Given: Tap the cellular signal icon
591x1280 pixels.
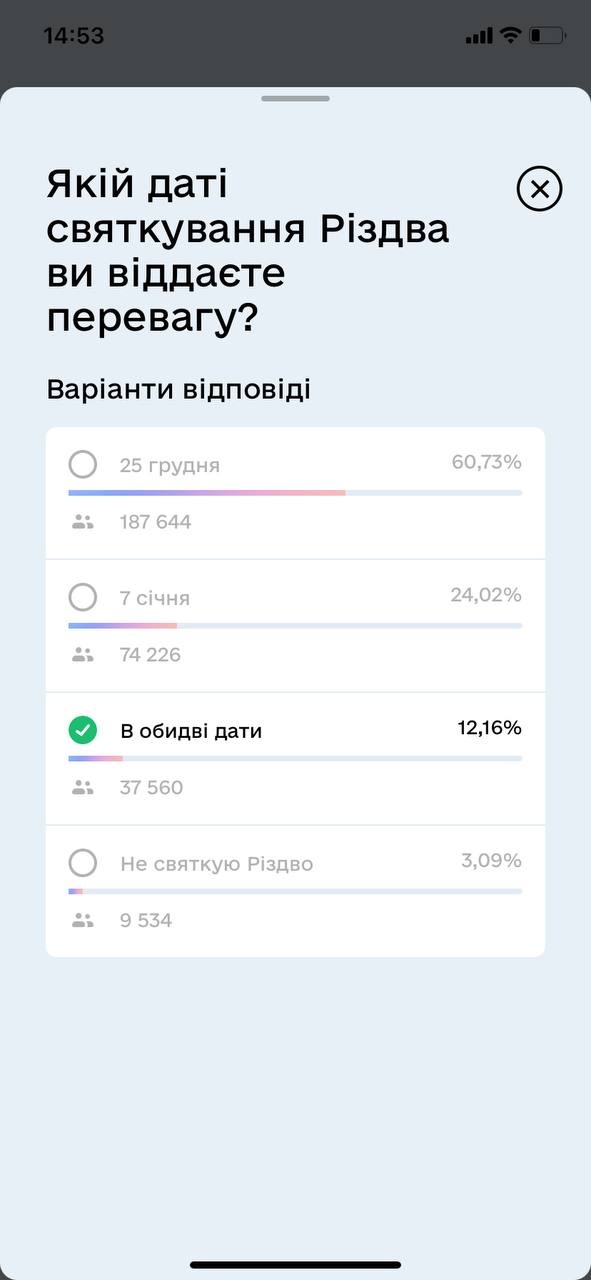Looking at the screenshot, I should click(x=480, y=36).
